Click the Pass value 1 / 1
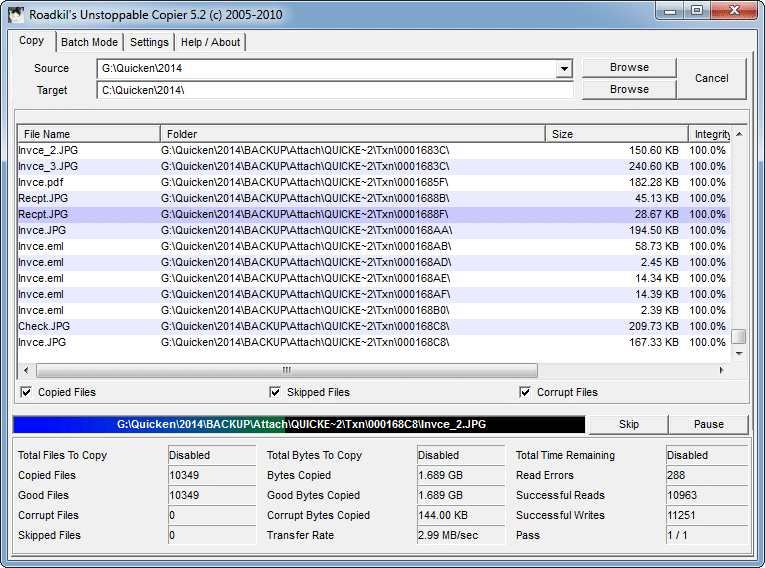The width and height of the screenshot is (765, 568). pos(706,535)
